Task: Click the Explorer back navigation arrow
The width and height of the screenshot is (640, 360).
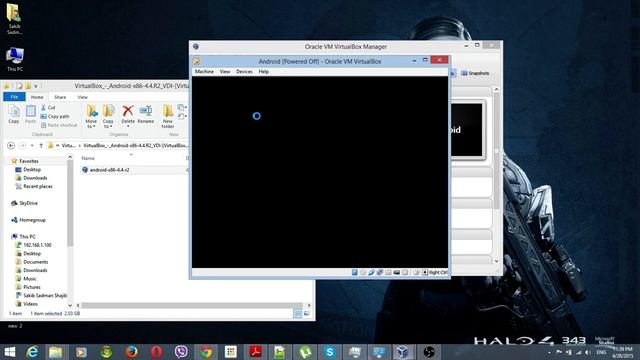Action: pyautogui.click(x=11, y=146)
